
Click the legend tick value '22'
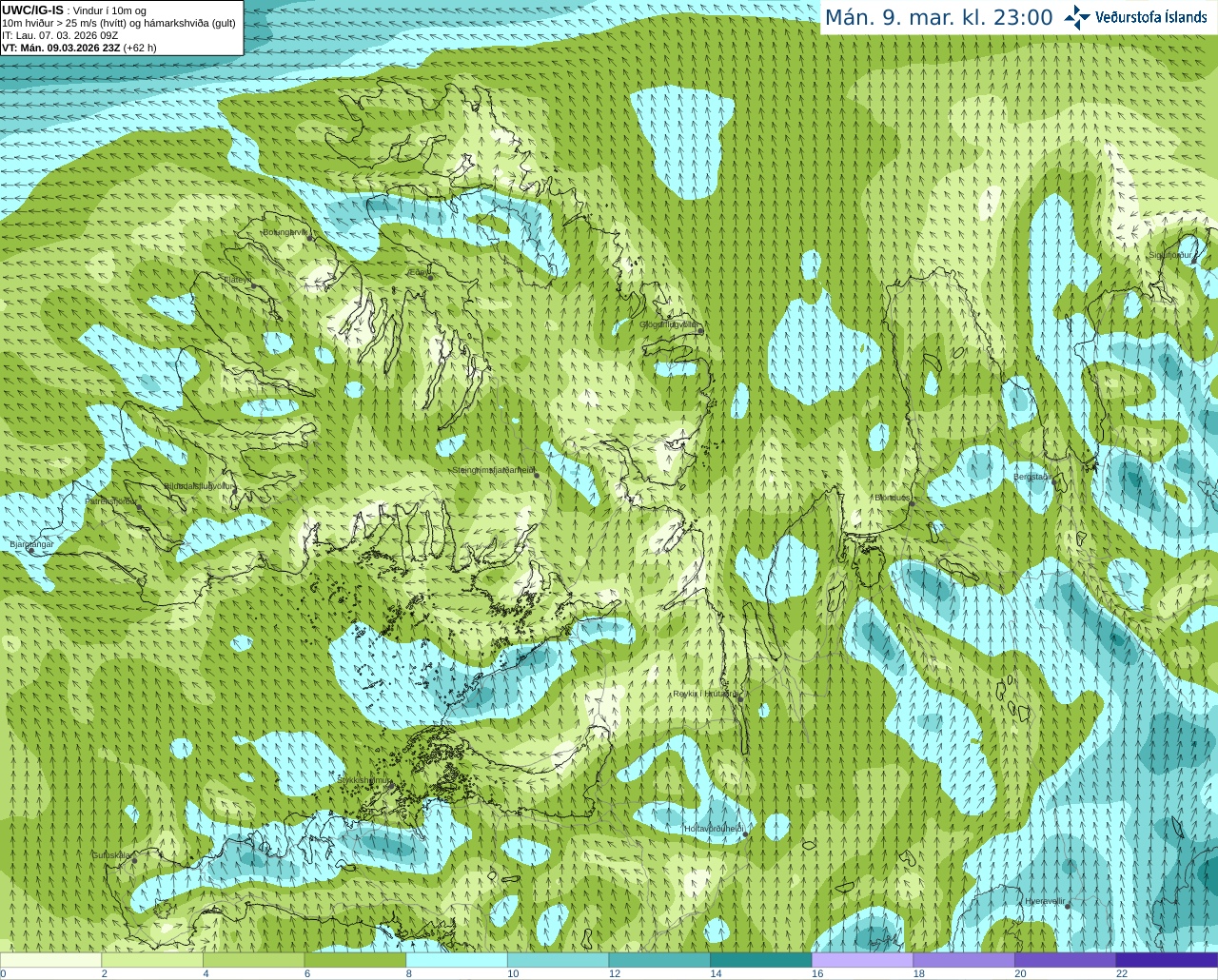(1122, 973)
